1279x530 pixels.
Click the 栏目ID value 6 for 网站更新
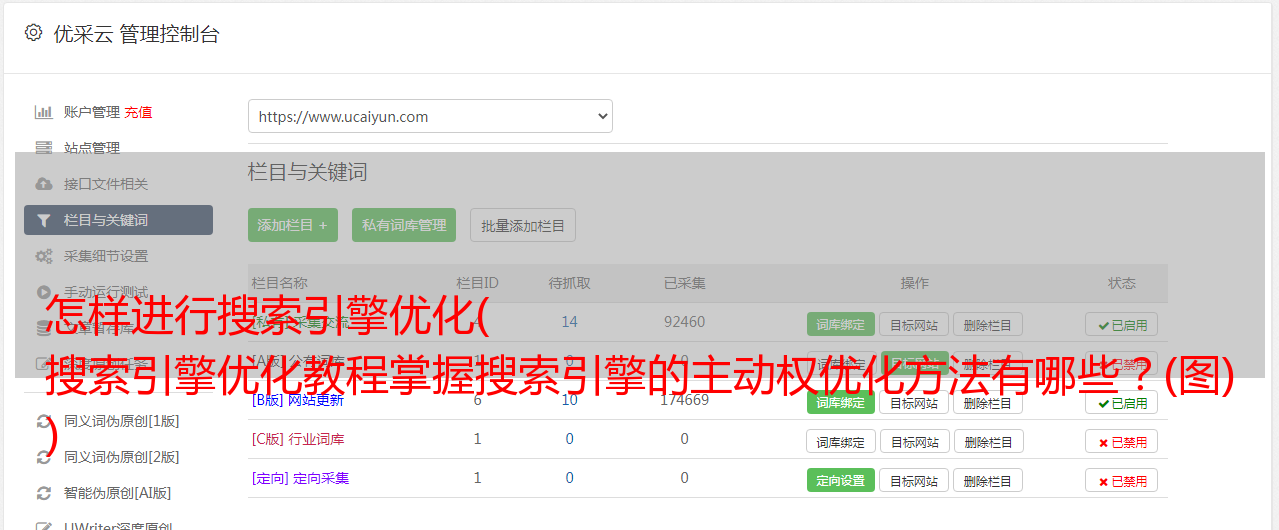(x=477, y=400)
